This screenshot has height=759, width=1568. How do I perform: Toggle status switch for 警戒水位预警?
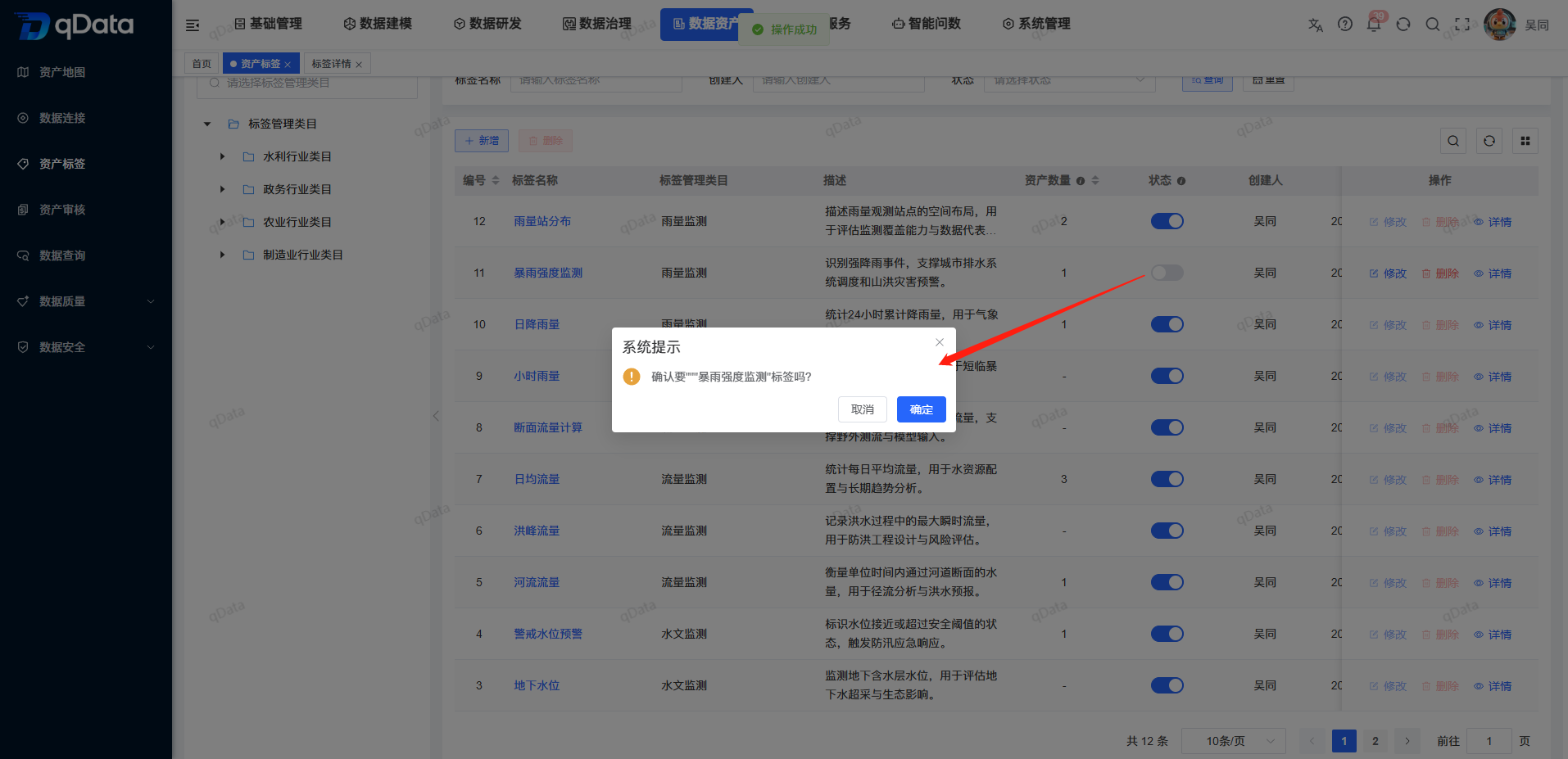point(1167,634)
